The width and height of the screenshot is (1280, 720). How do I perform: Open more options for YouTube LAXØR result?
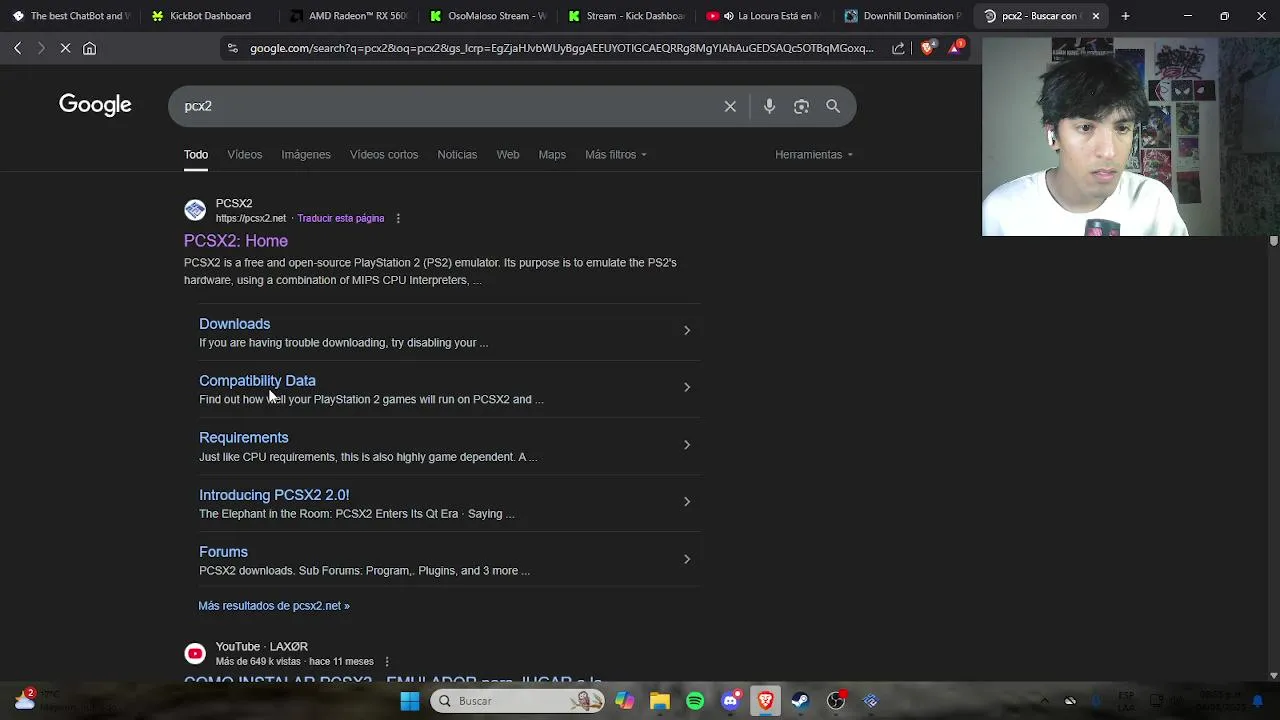click(387, 661)
